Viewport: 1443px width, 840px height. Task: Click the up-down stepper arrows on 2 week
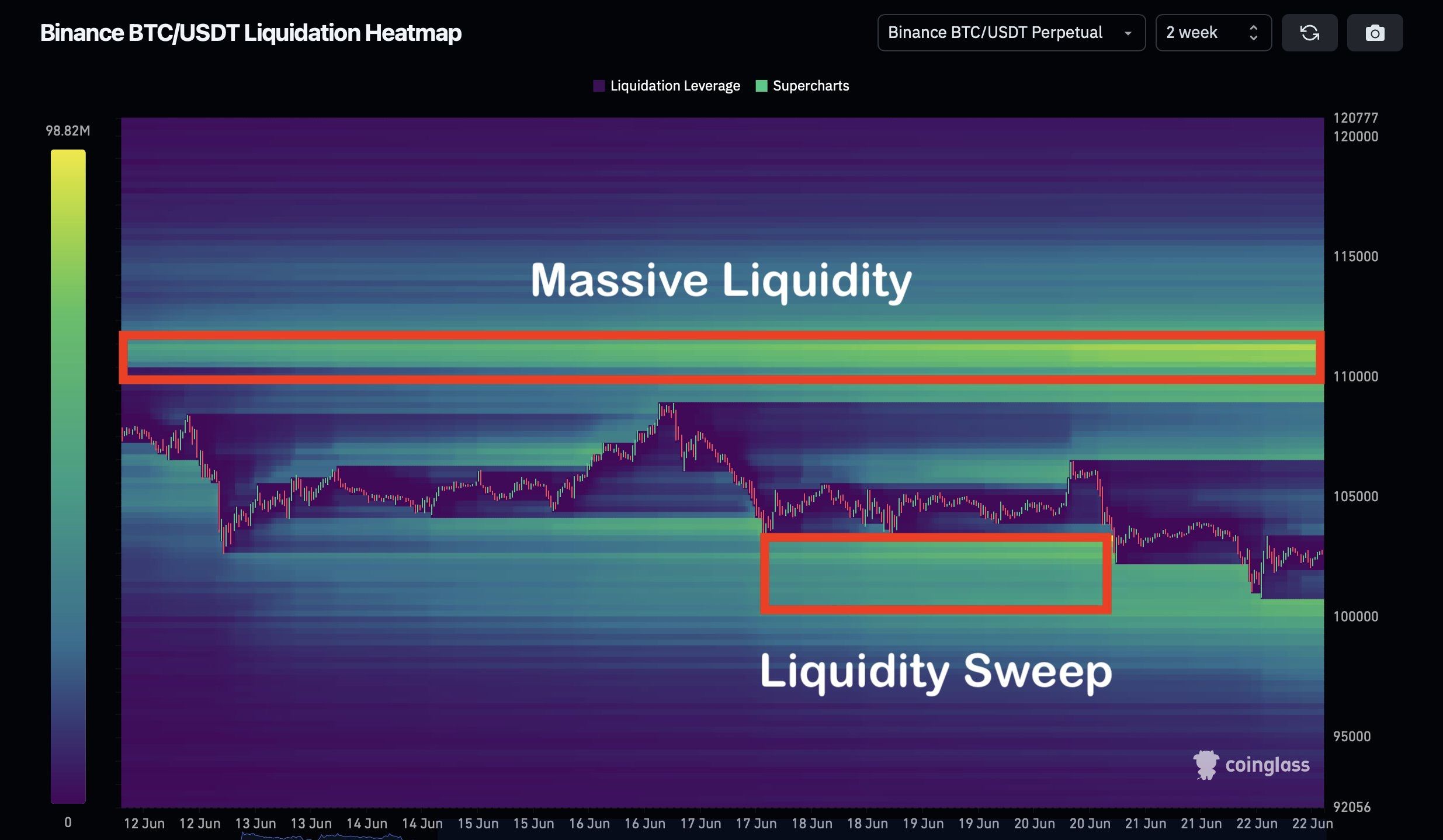(1253, 33)
